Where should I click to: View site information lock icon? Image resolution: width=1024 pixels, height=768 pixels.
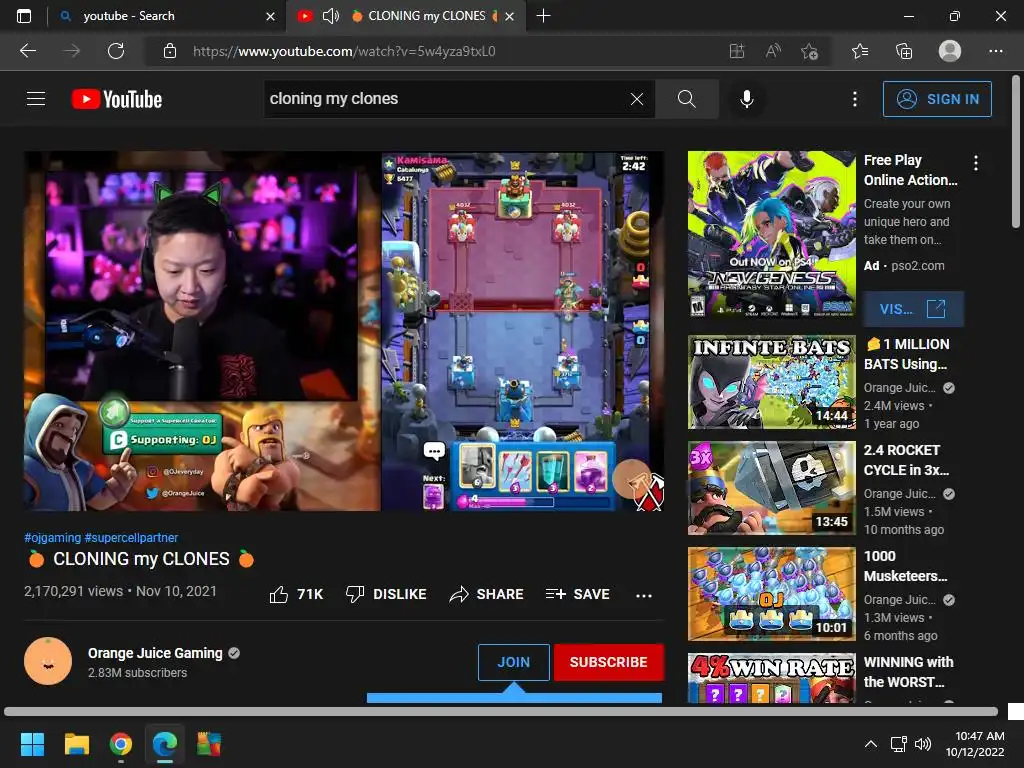point(170,51)
